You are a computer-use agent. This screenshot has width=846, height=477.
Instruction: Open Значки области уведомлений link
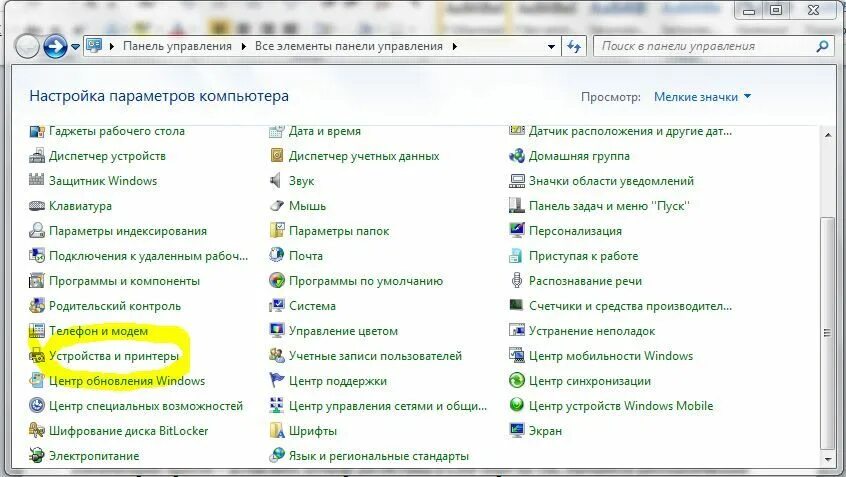tap(611, 181)
